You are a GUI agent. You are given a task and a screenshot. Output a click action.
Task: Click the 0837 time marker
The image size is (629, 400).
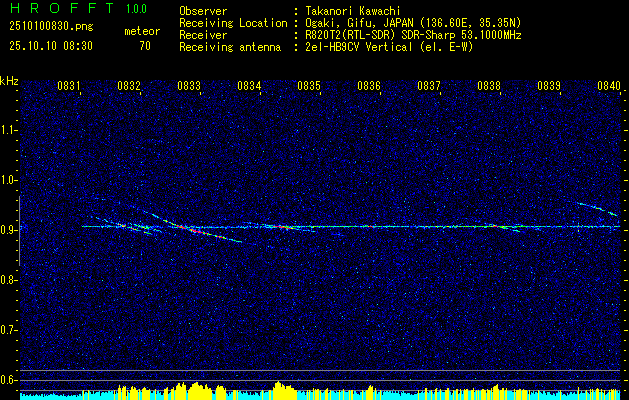(x=429, y=85)
